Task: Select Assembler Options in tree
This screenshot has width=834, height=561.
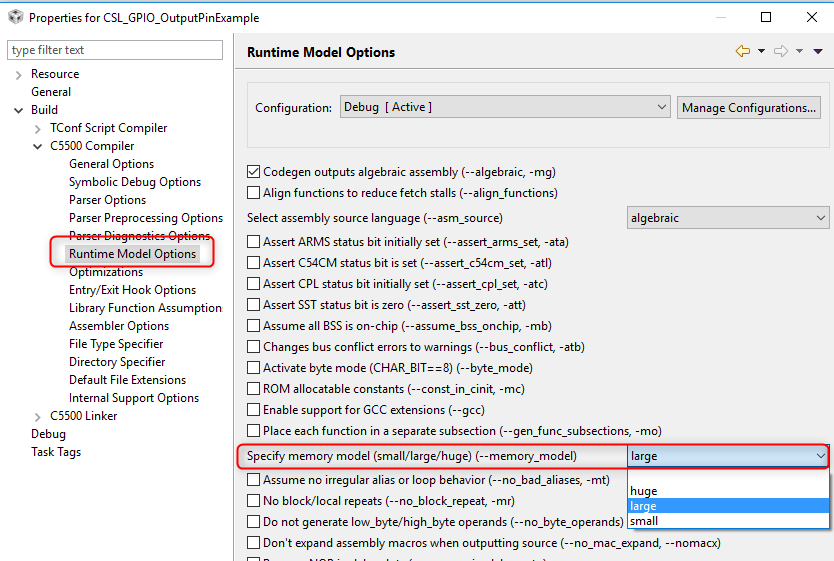Action: (119, 326)
